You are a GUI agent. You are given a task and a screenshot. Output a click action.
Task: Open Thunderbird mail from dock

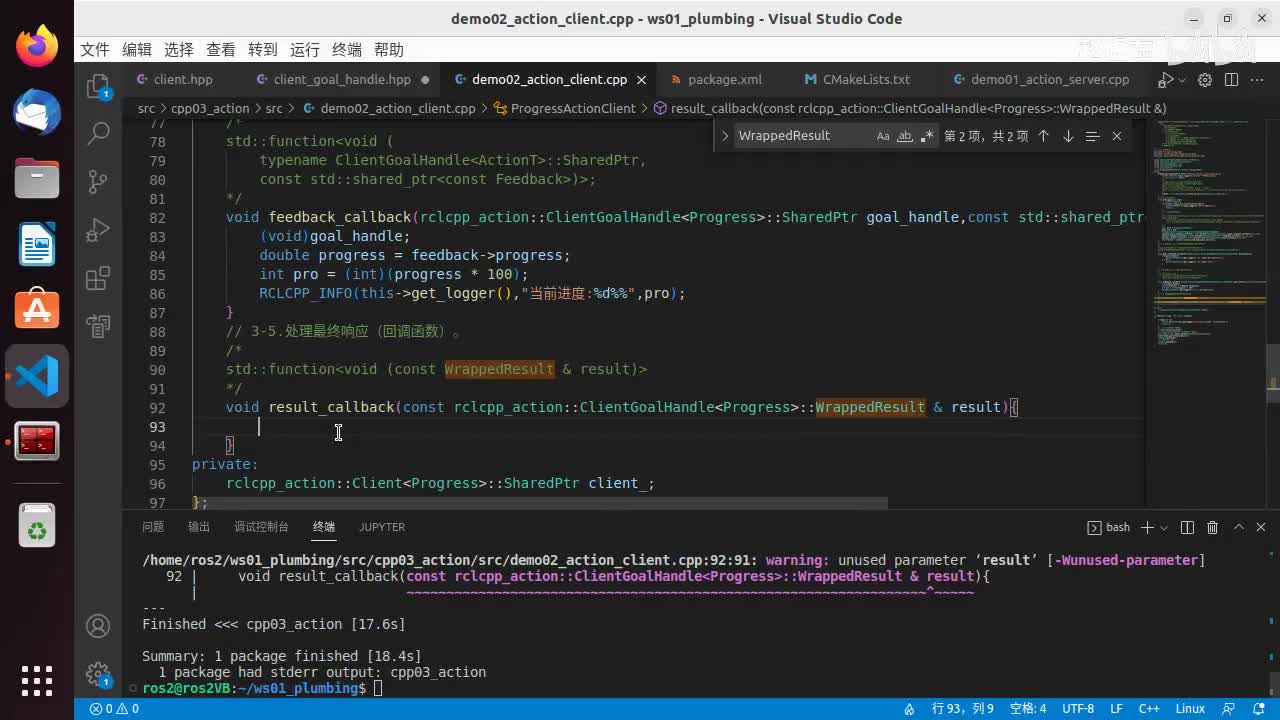[37, 112]
